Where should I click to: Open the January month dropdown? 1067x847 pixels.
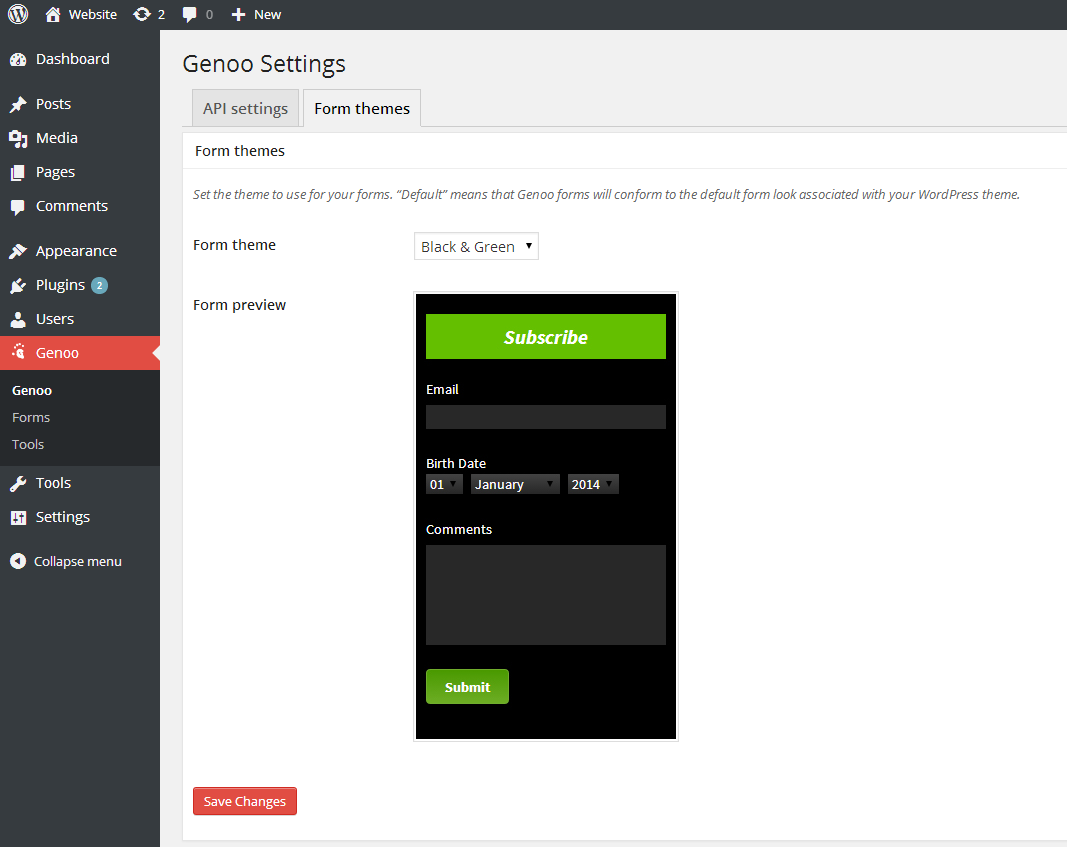coord(515,484)
